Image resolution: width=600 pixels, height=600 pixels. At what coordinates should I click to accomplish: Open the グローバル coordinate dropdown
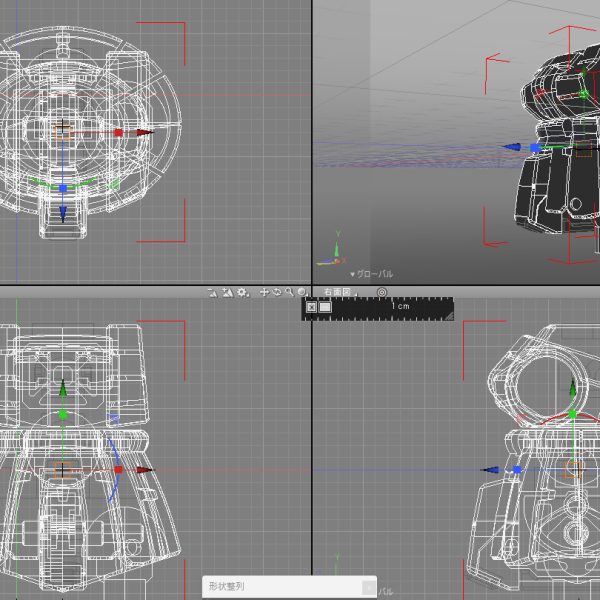(x=371, y=274)
